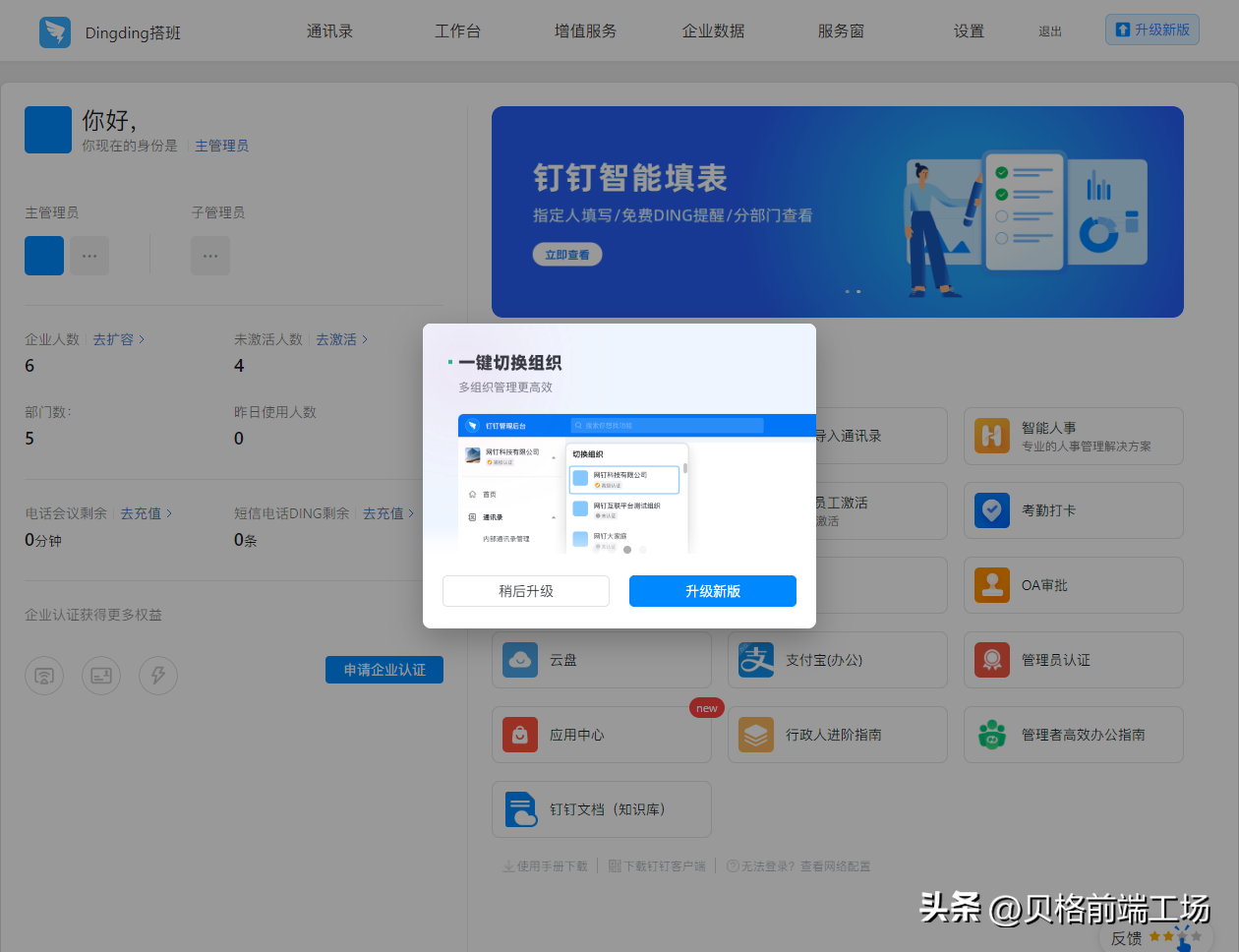
Task: Open the 企业数据 menu
Action: 713,31
